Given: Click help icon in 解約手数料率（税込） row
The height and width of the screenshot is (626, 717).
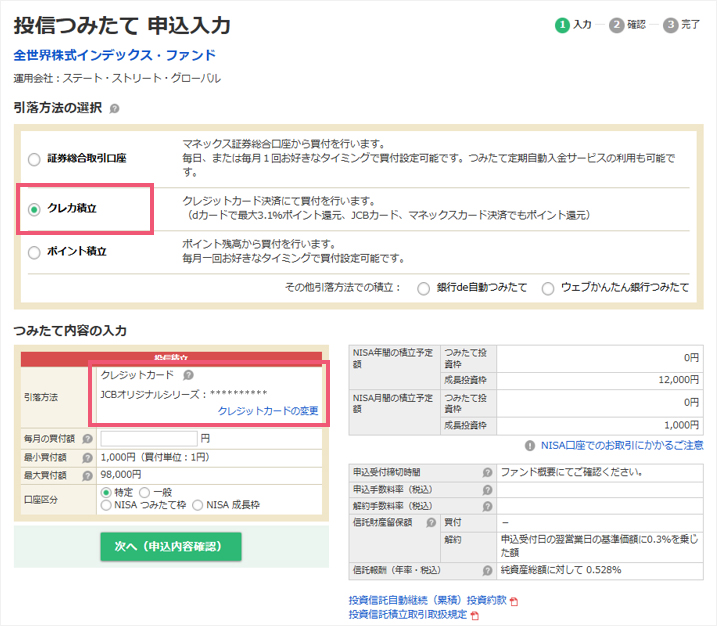Looking at the screenshot, I should tap(487, 507).
